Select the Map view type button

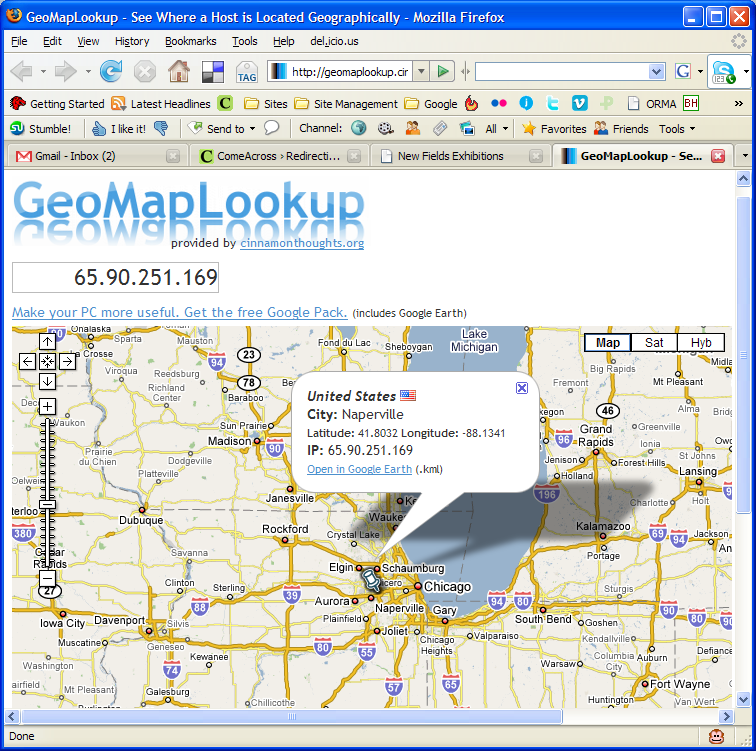pyautogui.click(x=607, y=342)
